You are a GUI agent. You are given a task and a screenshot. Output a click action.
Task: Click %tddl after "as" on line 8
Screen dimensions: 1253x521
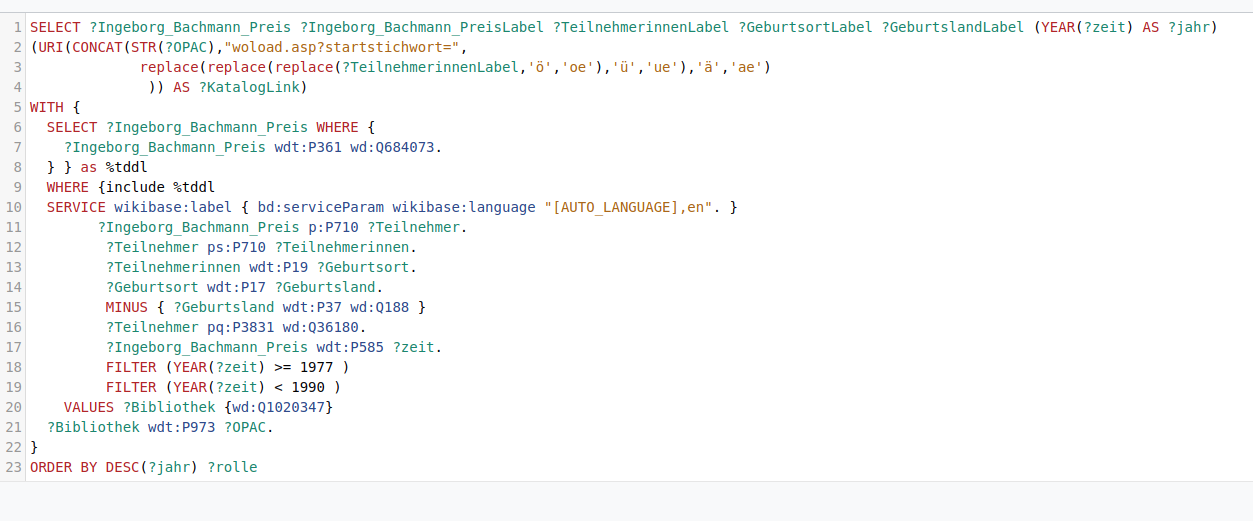pyautogui.click(x=126, y=167)
